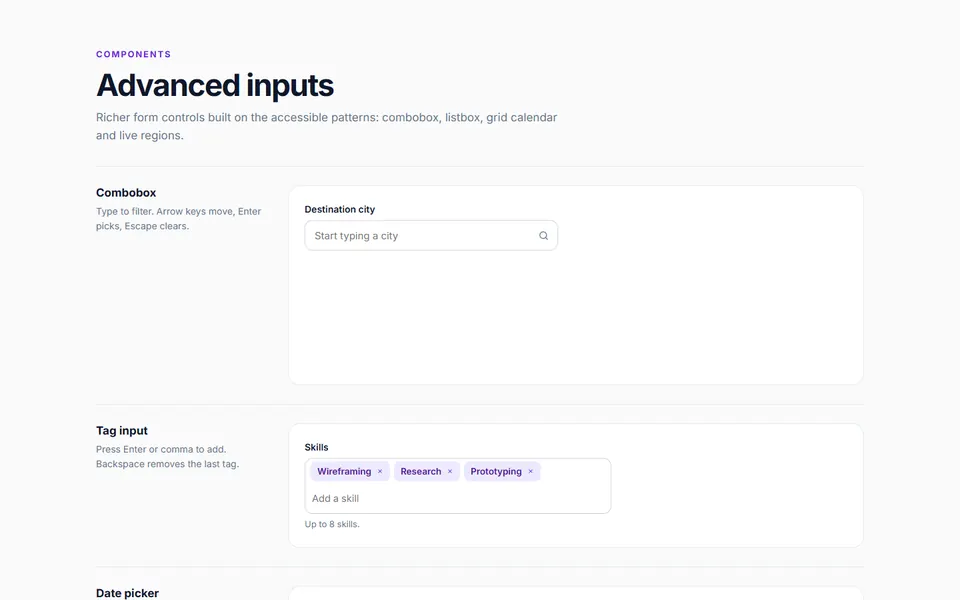Click the Add a skill input
This screenshot has width=960, height=600.
click(x=458, y=498)
